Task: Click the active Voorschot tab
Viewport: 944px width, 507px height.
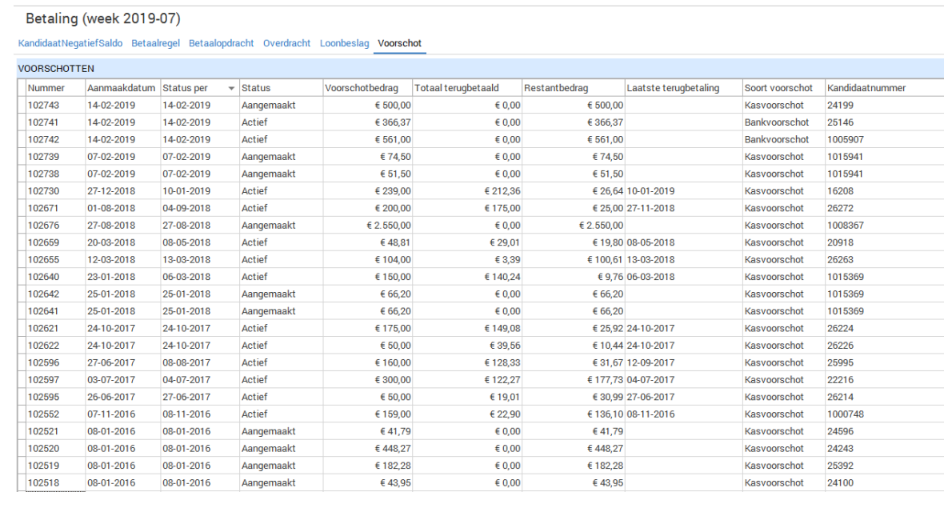Action: [400, 44]
